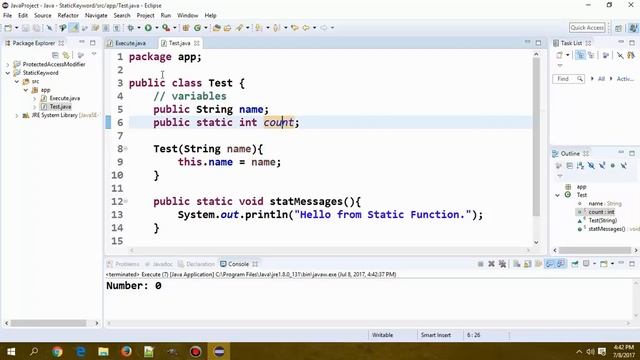Image resolution: width=640 pixels, height=360 pixels.
Task: Click Outline horizontal scrollbar
Action: coord(595,250)
